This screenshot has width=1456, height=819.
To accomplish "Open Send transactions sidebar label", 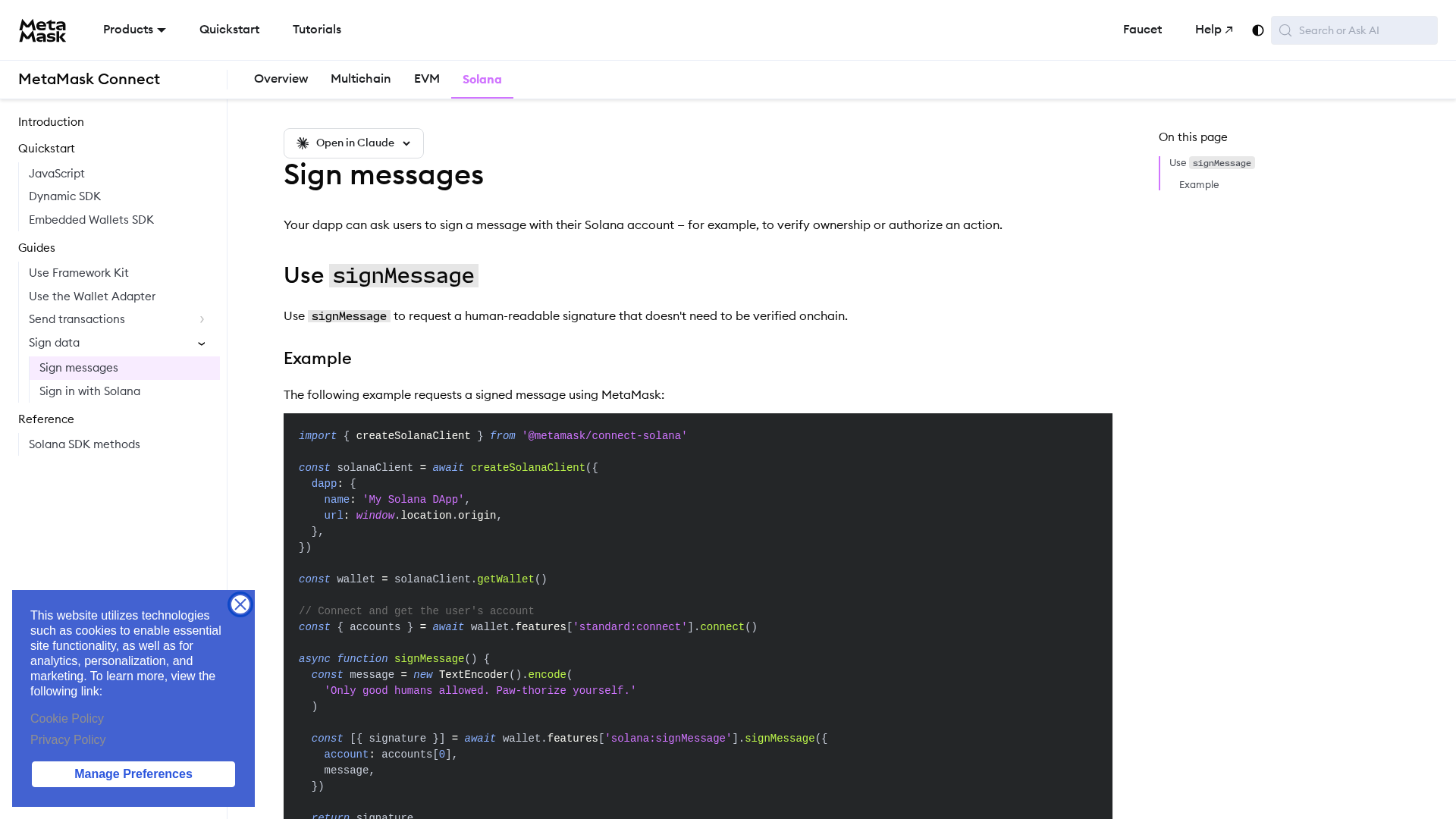I will coord(77,319).
